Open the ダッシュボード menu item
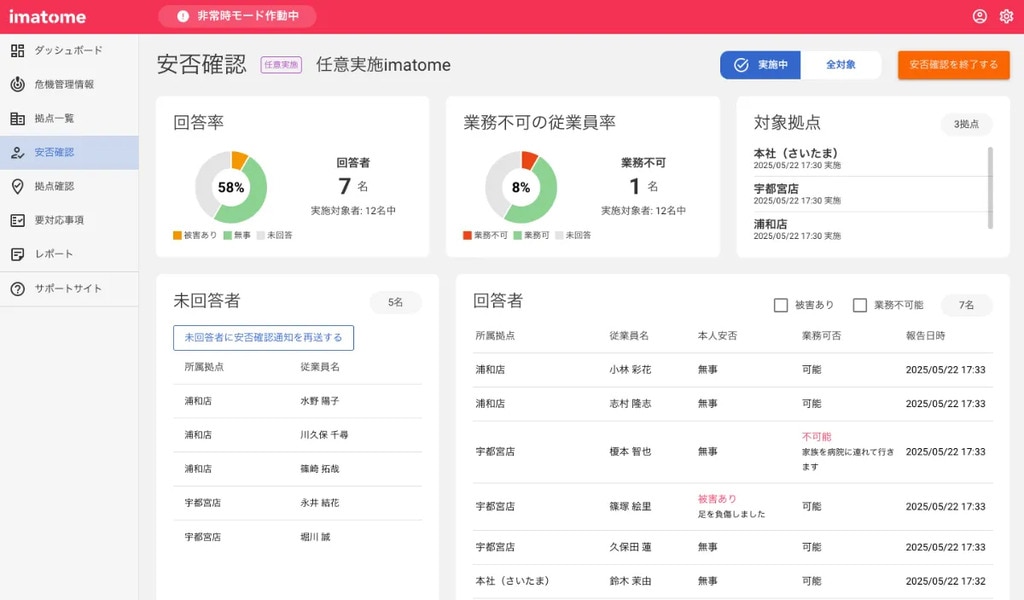 pyautogui.click(x=68, y=50)
